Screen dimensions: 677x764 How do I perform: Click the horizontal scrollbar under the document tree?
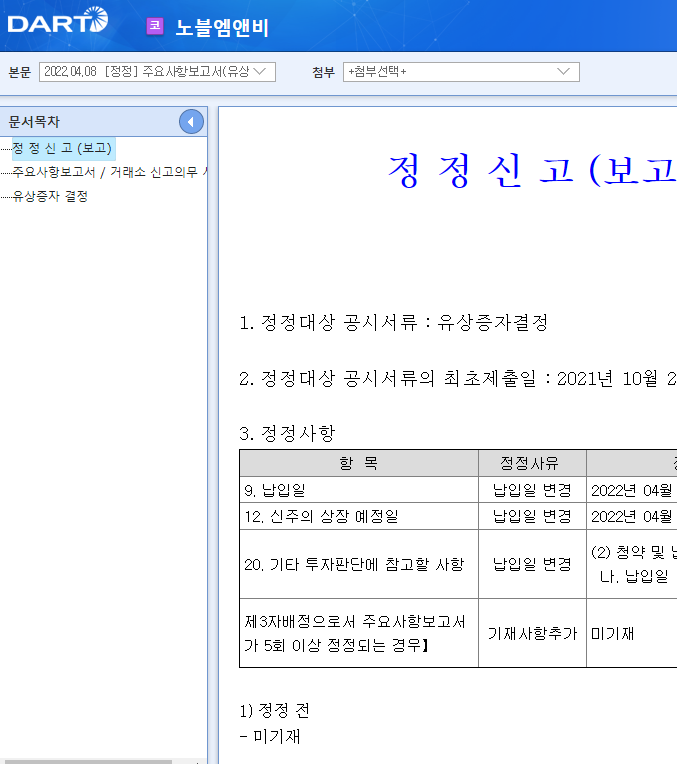[88, 761]
